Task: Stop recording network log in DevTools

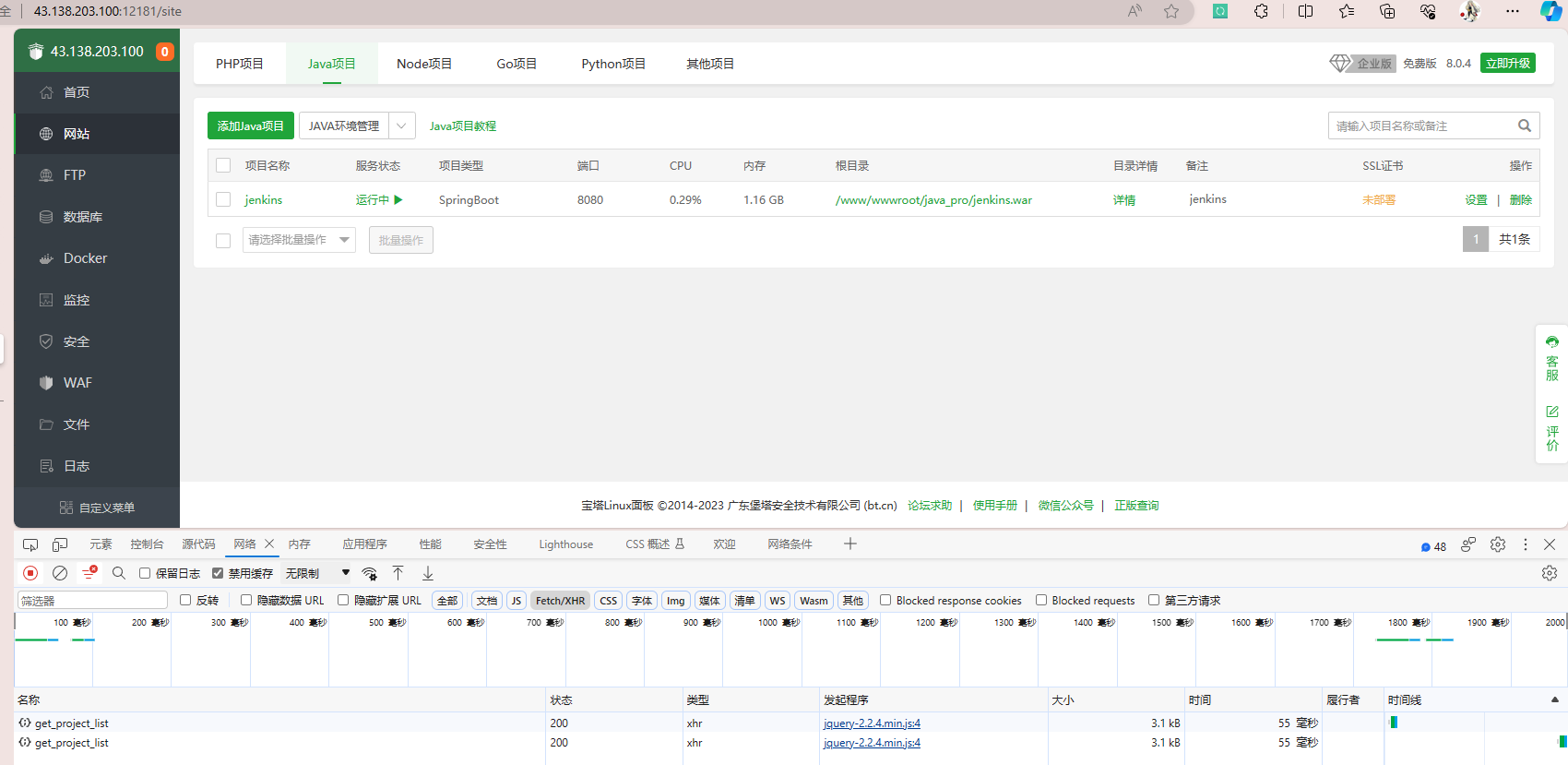Action: pyautogui.click(x=30, y=573)
